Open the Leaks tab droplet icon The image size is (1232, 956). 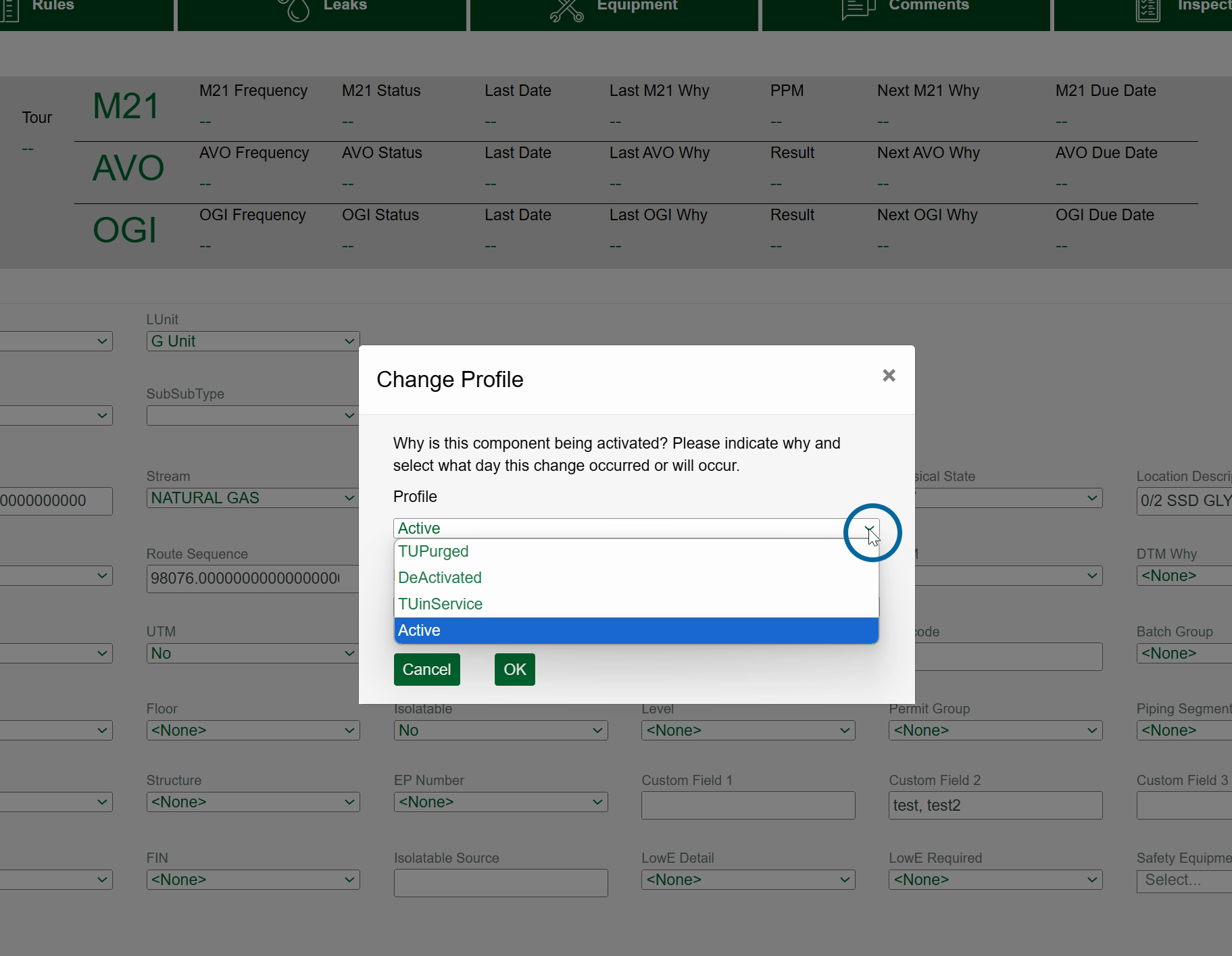coord(294,9)
